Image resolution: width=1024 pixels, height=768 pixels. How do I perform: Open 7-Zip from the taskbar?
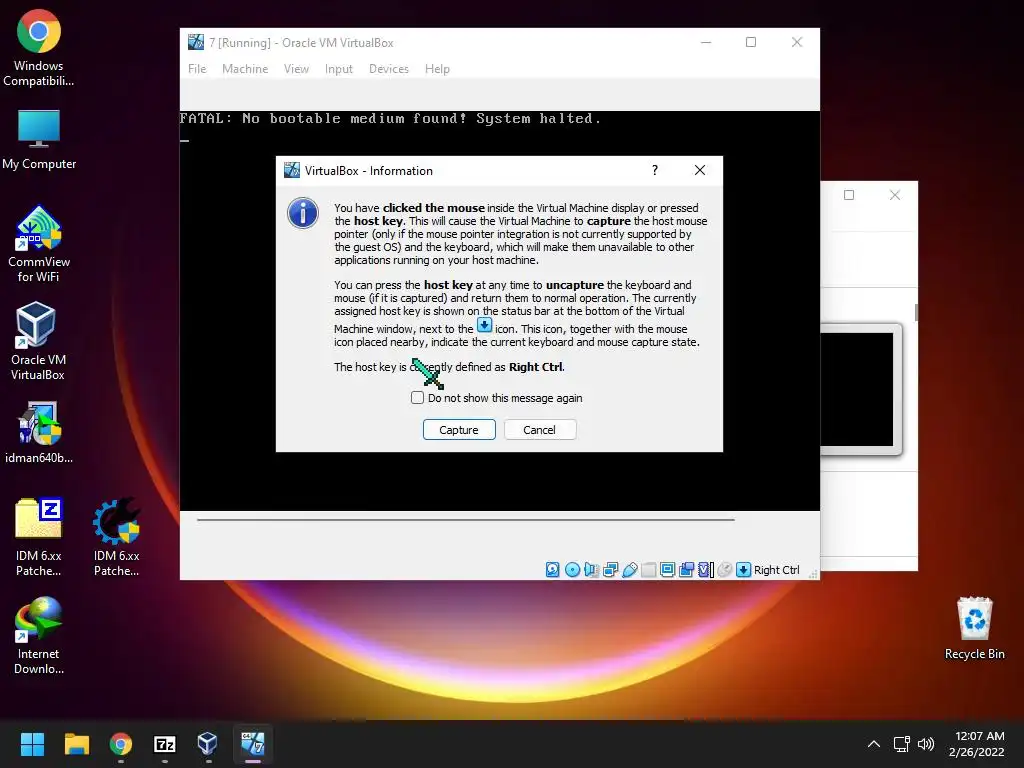165,744
